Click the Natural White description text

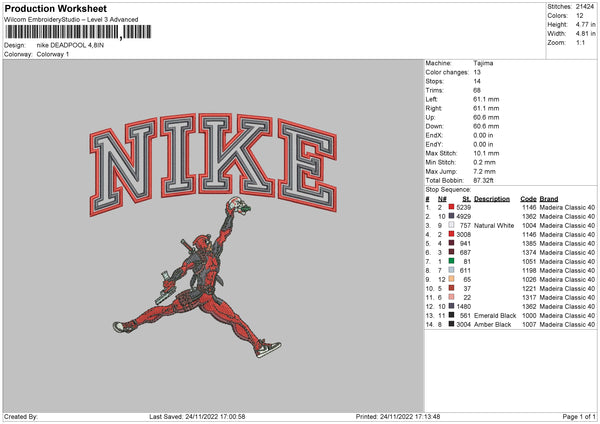494,225
